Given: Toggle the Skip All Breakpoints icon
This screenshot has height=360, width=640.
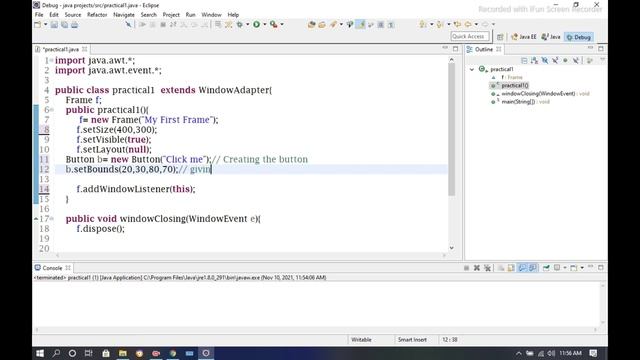Looking at the screenshot, I should pyautogui.click(x=129, y=25).
